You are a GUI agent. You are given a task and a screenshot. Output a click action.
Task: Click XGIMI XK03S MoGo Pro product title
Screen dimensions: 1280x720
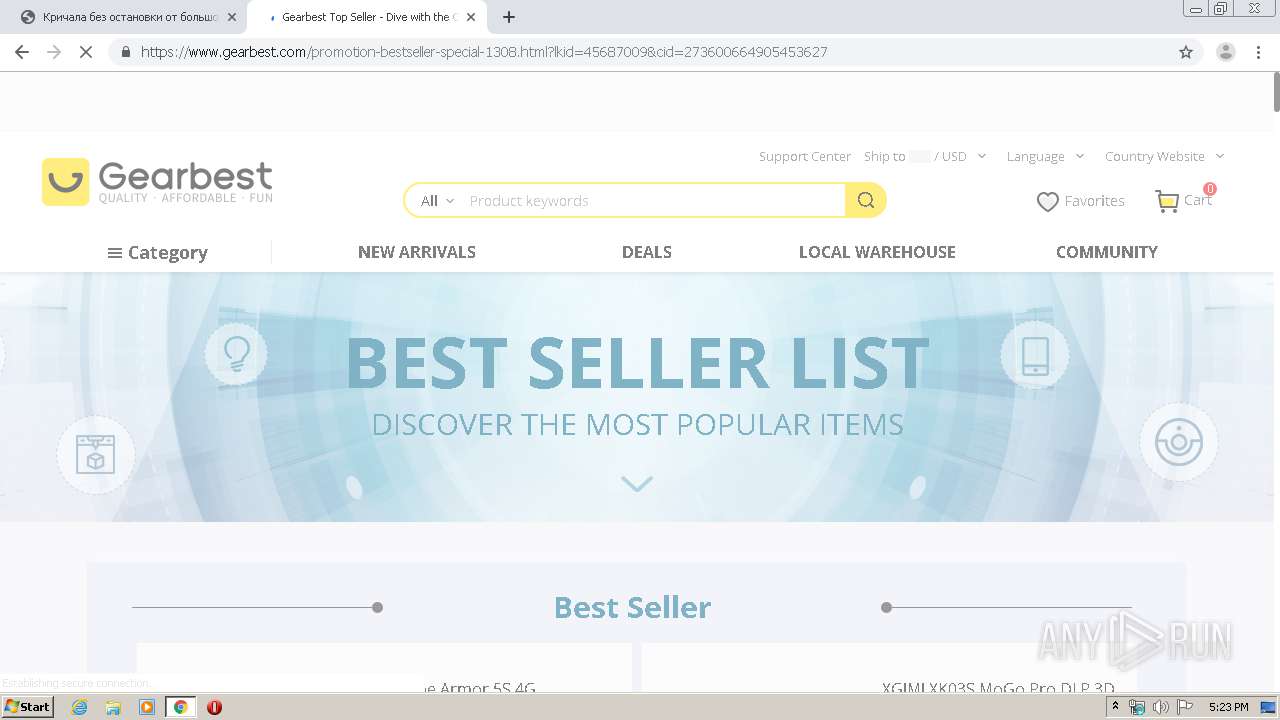tap(998, 688)
